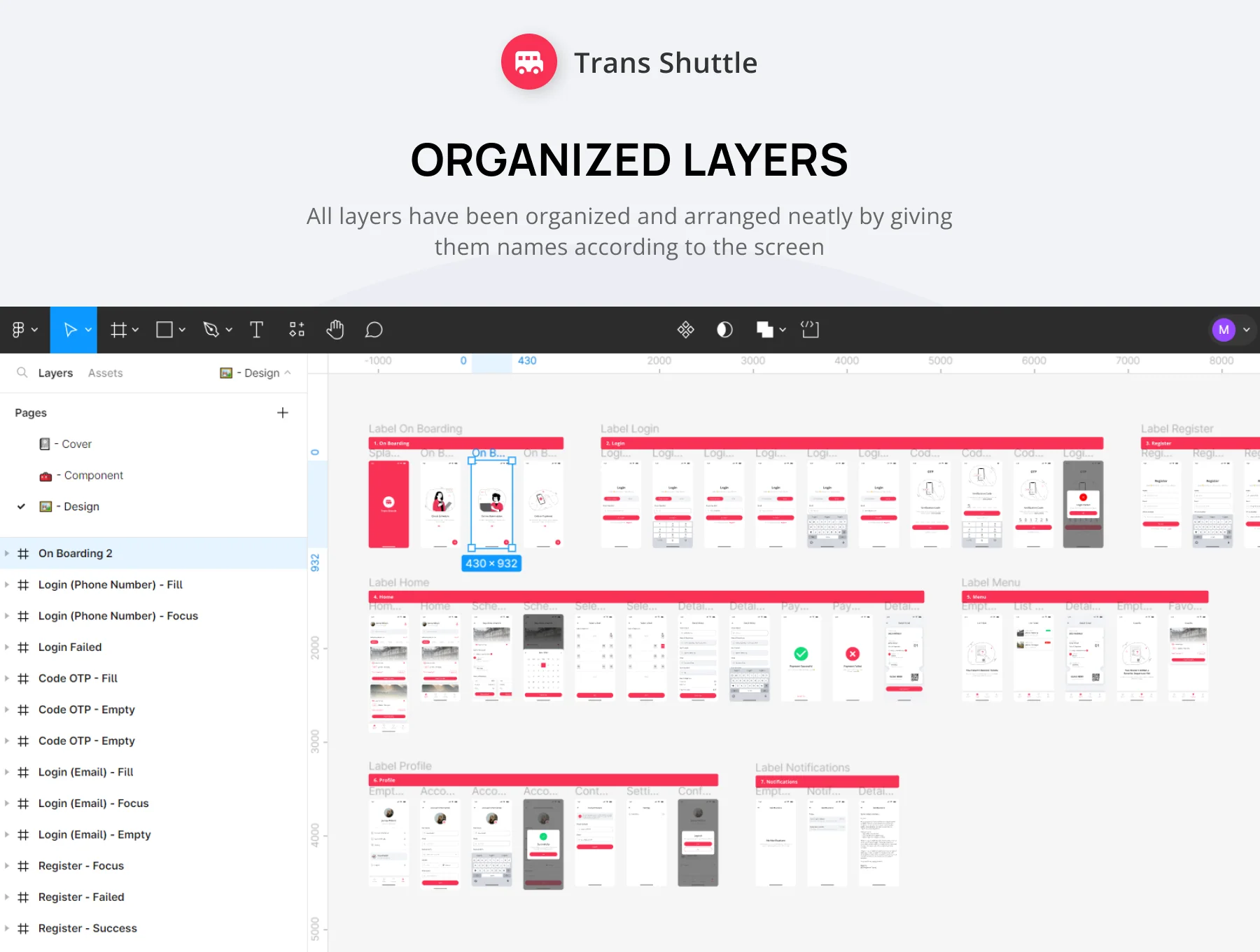Image resolution: width=1260 pixels, height=952 pixels.
Task: Click the 430 × 932 size badge
Action: pos(491,563)
